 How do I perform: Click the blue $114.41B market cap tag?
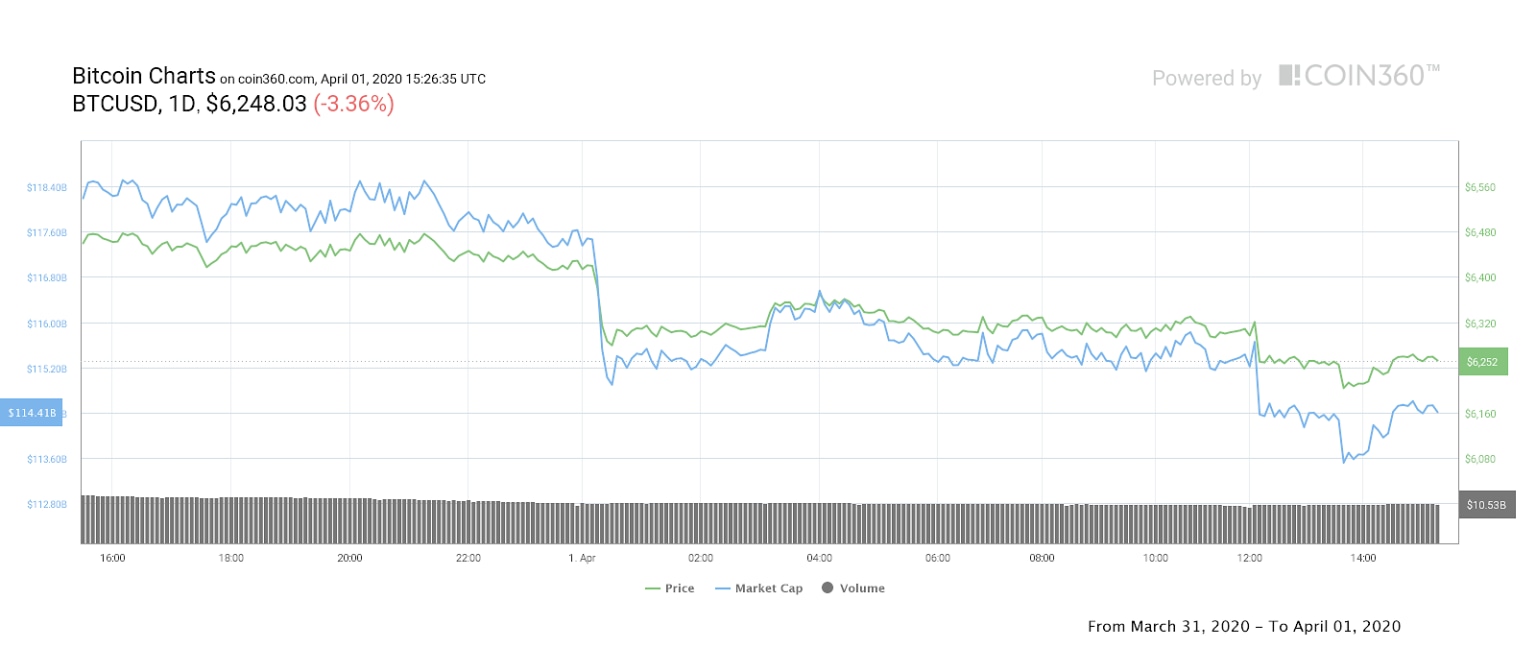(33, 412)
